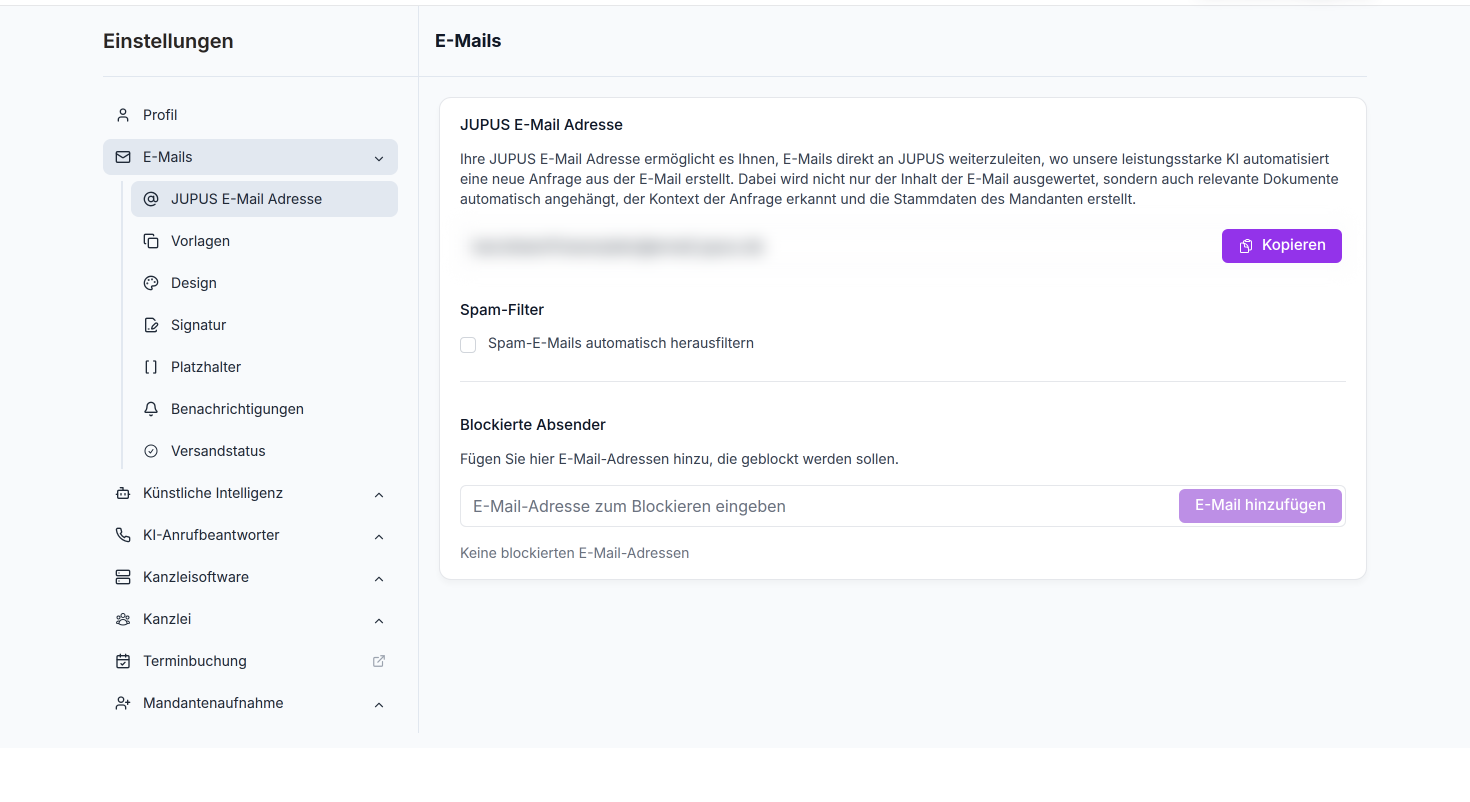Open Platzhalter settings

pyautogui.click(x=264, y=367)
